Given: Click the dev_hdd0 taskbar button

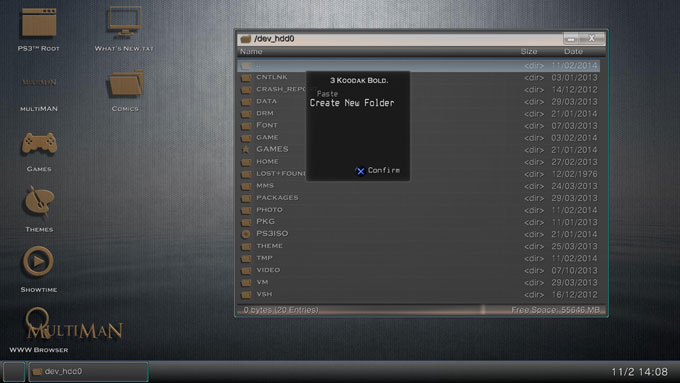Looking at the screenshot, I should pos(88,372).
